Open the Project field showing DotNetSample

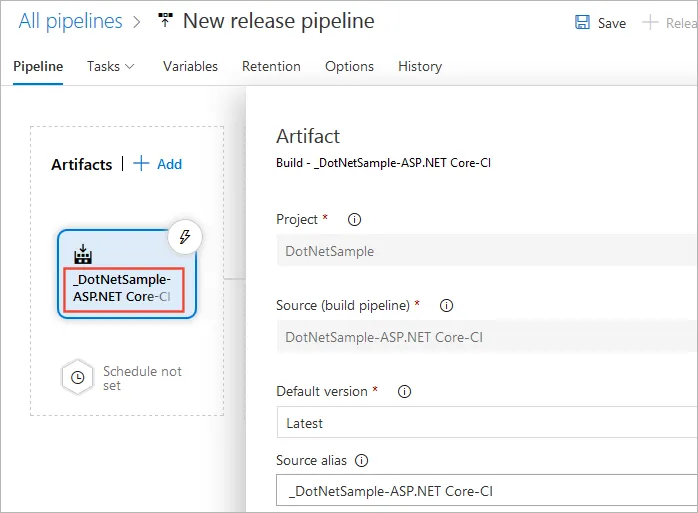[486, 251]
